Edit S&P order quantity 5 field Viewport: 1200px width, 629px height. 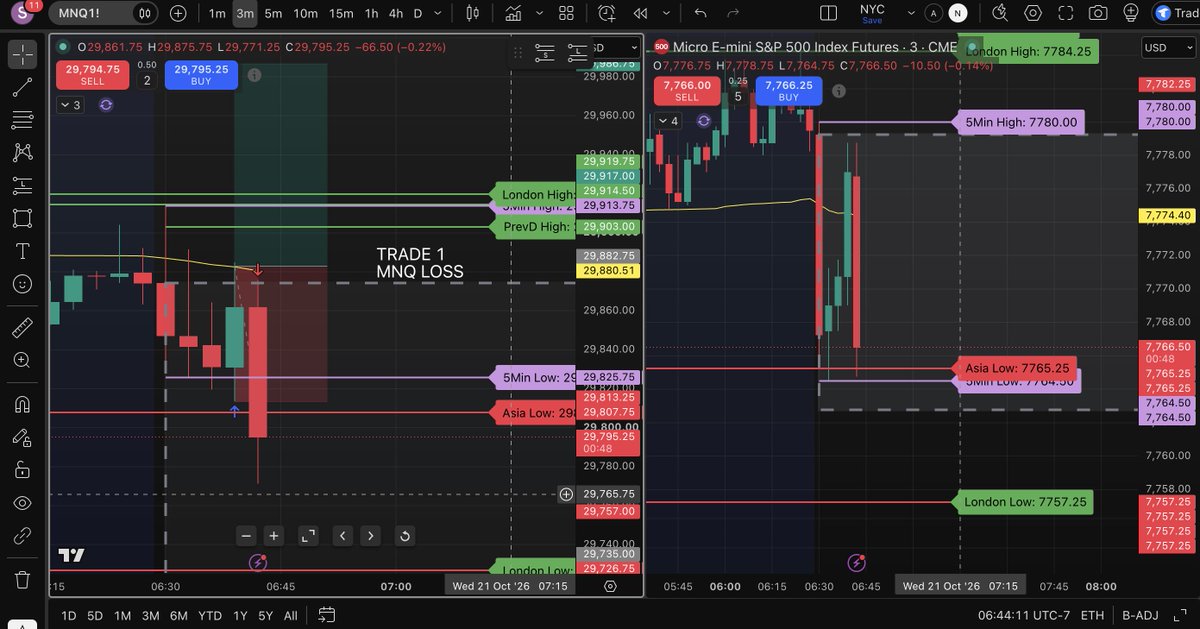pos(738,96)
